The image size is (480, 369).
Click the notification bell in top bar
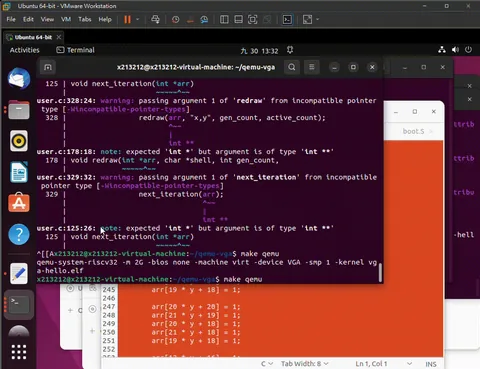click(x=290, y=50)
